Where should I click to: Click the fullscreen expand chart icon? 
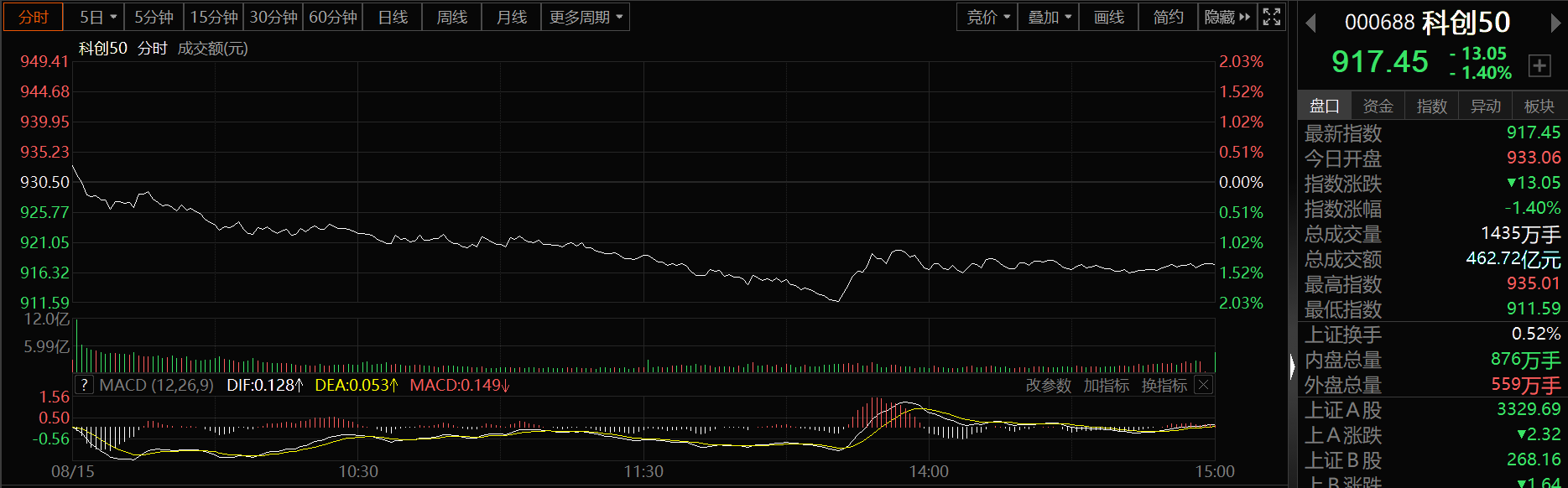click(1272, 17)
